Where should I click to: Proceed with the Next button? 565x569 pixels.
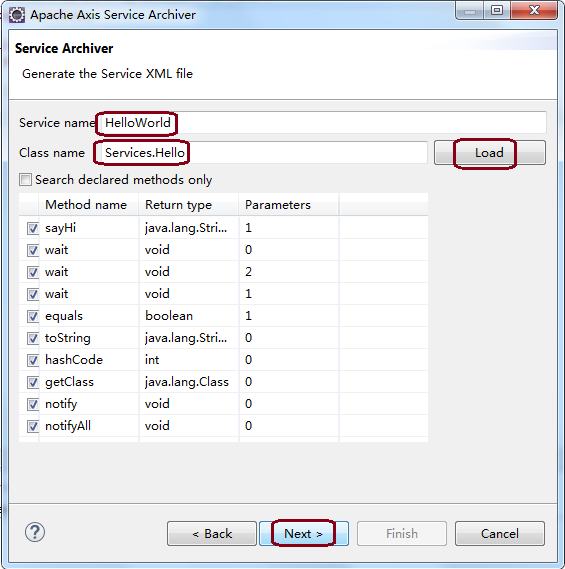[x=304, y=533]
